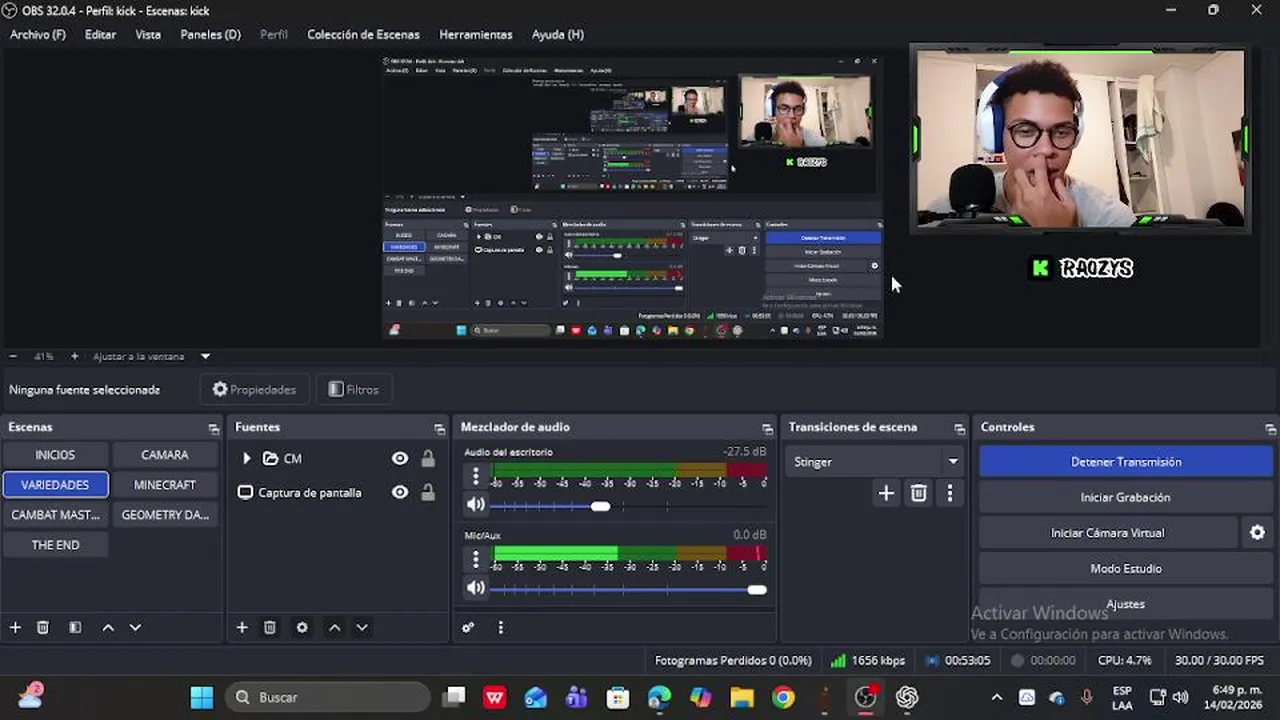Pop out the Mezclador de audio dock
1280x720 pixels.
pos(768,428)
